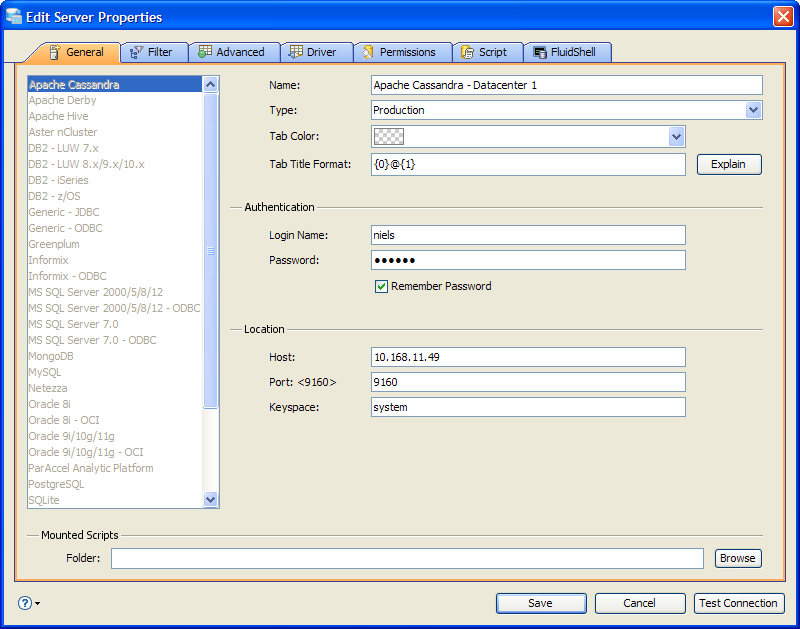
Task: Close the Edit Server Properties dialog
Action: pos(783,16)
